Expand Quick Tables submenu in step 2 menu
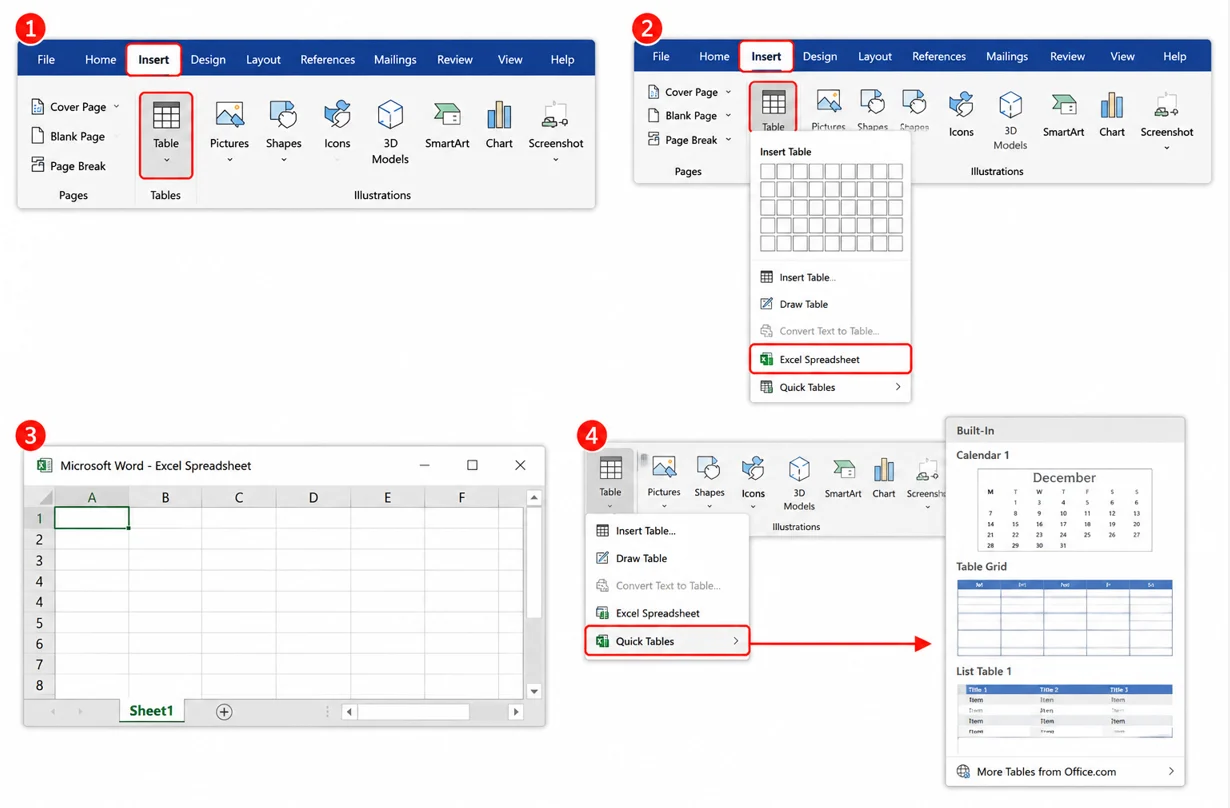The height and width of the screenshot is (808, 1230). point(898,387)
